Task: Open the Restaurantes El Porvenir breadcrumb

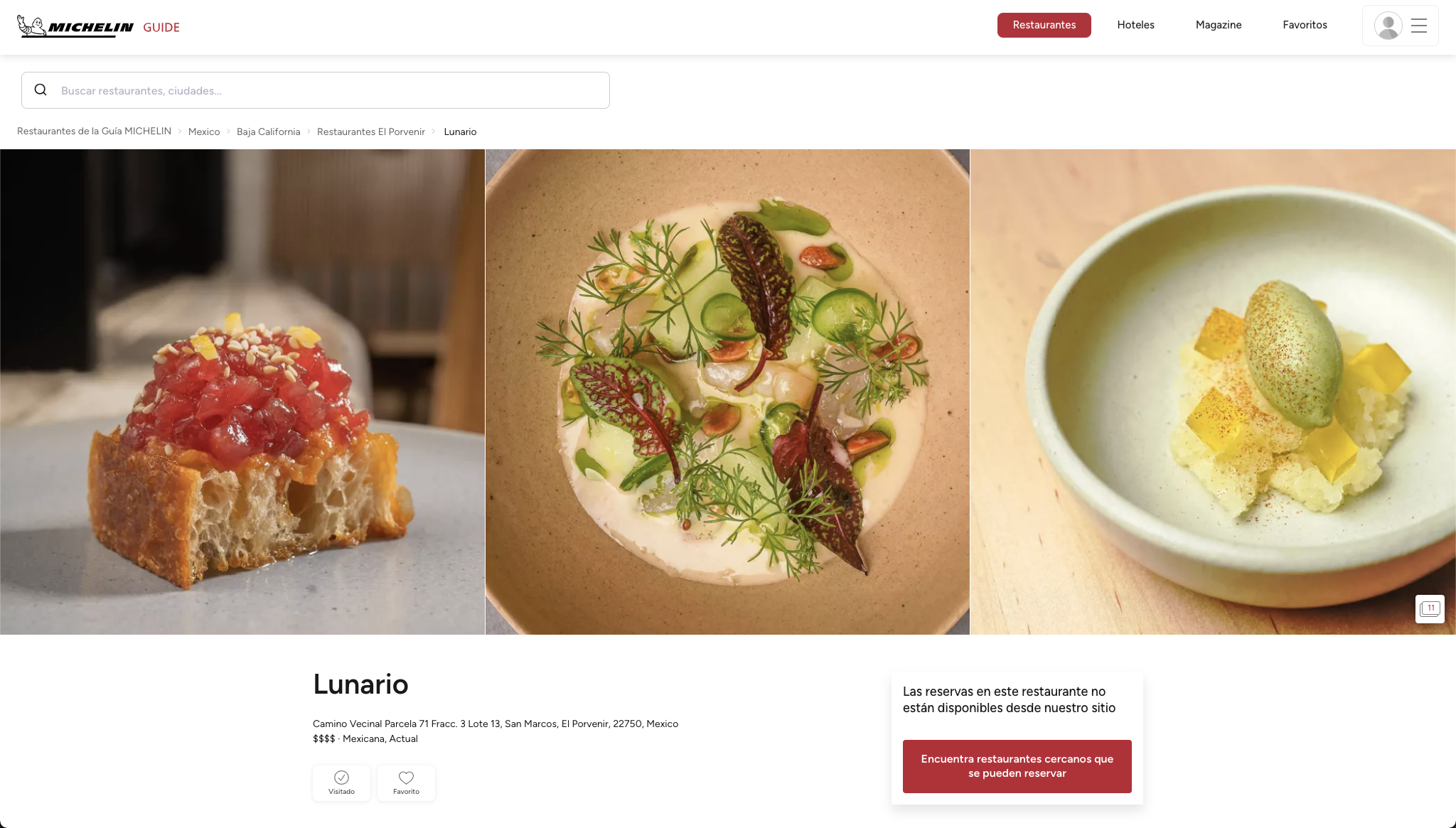Action: [x=370, y=131]
